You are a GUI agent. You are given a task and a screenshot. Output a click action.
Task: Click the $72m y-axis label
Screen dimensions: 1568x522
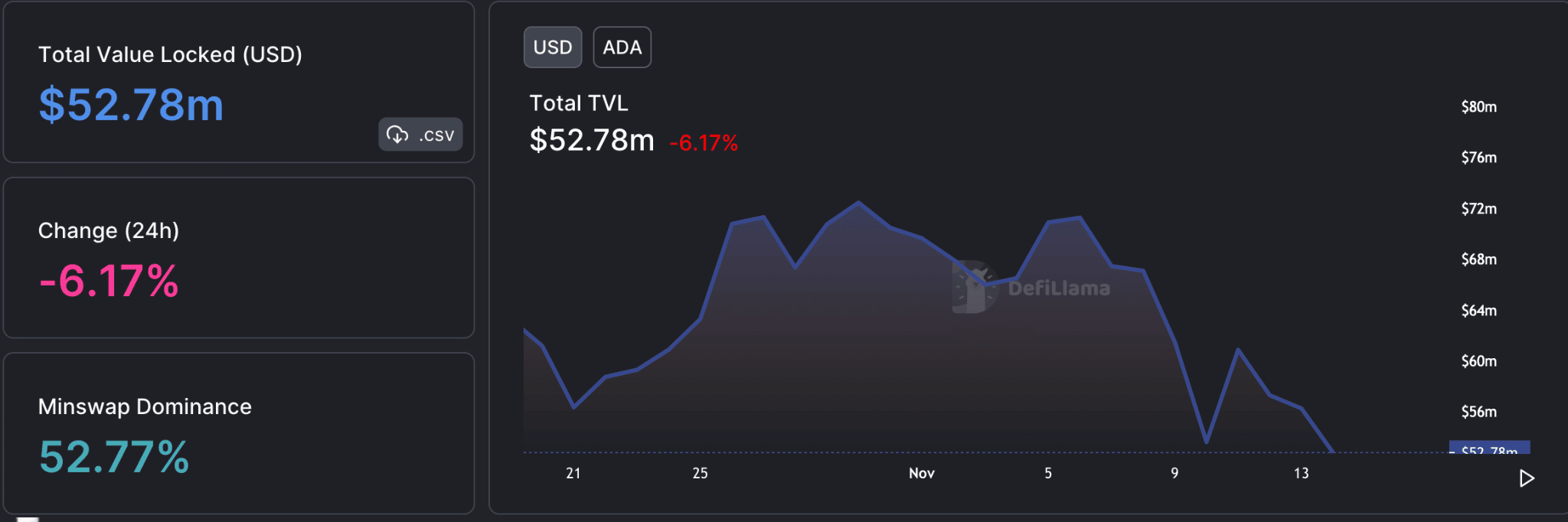point(1478,209)
